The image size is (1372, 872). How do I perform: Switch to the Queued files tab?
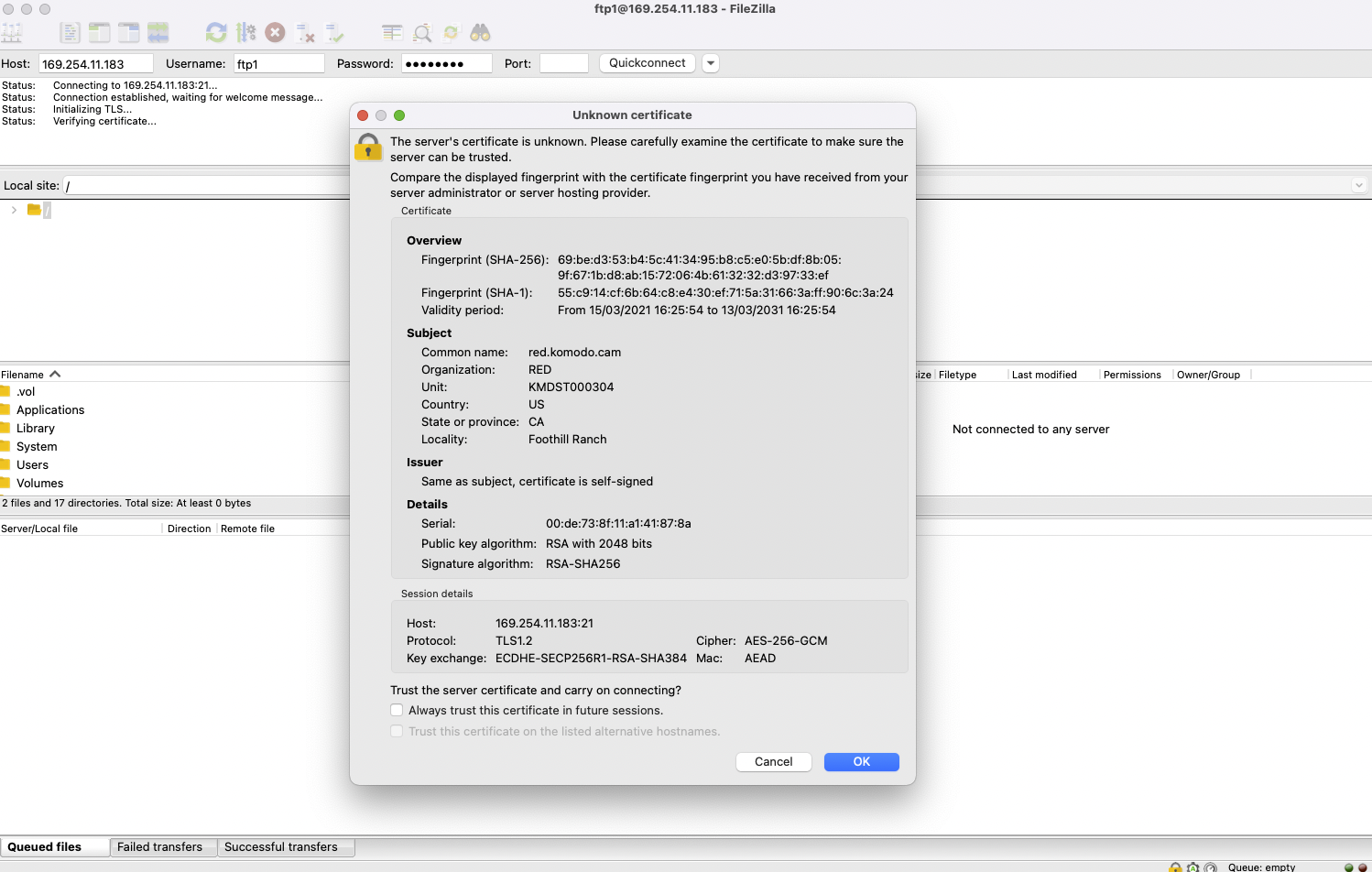pos(54,847)
